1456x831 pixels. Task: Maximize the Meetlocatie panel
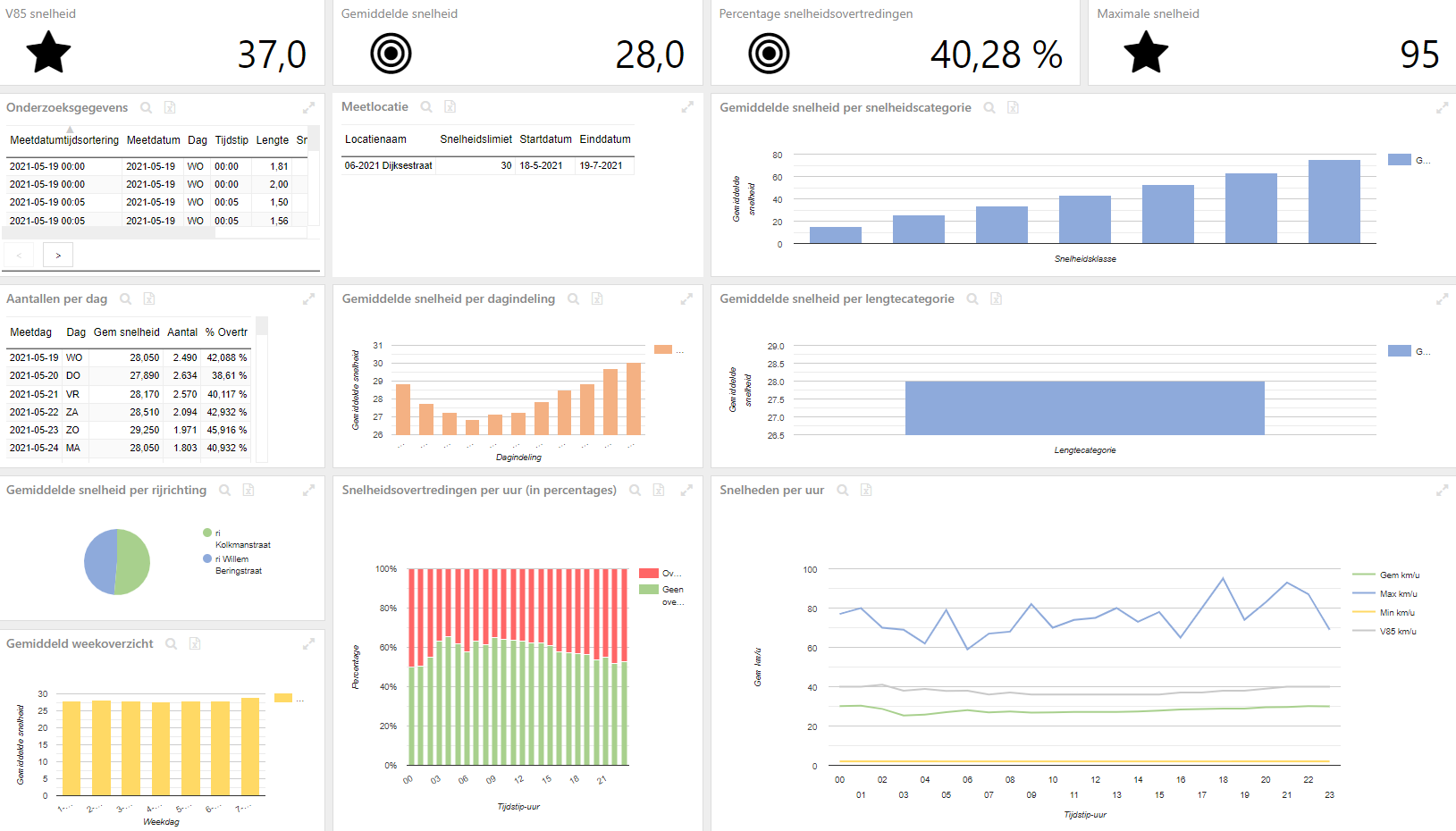point(687,107)
